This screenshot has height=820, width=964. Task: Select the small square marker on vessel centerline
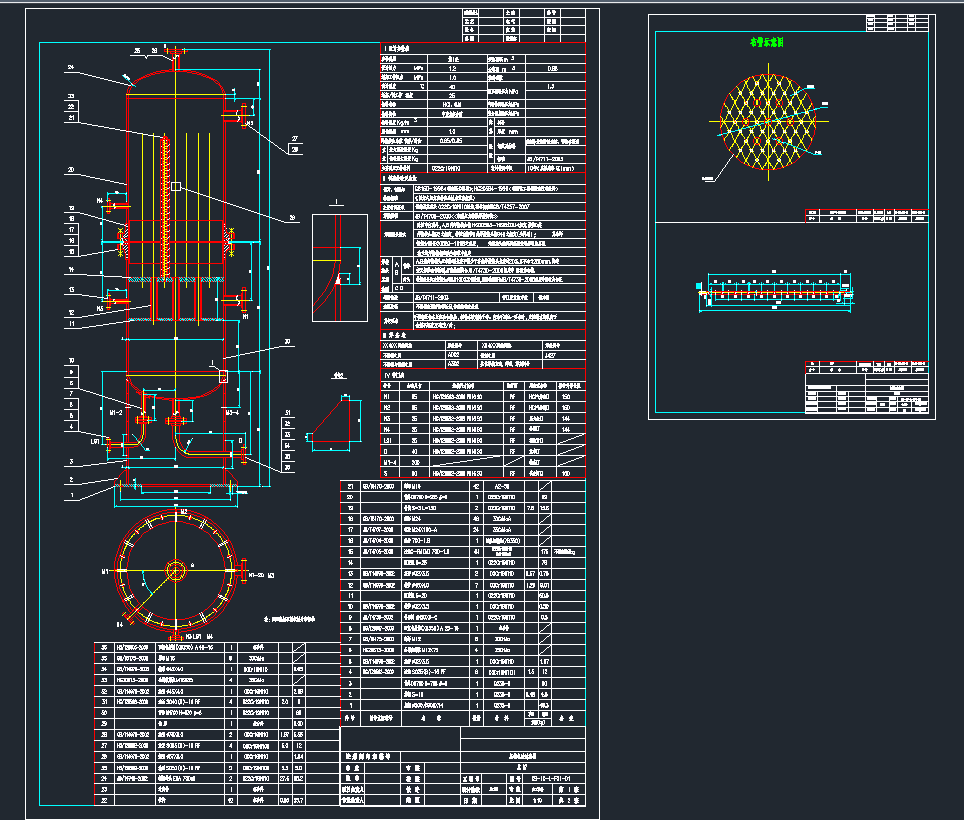coord(175,187)
